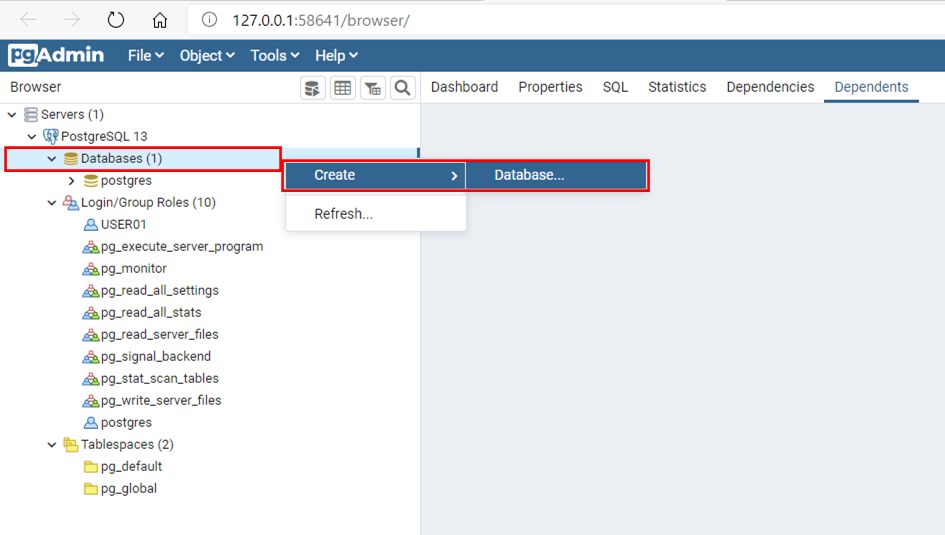The width and height of the screenshot is (945, 535).
Task: Select Refresh... in the context menu
Action: (x=343, y=214)
